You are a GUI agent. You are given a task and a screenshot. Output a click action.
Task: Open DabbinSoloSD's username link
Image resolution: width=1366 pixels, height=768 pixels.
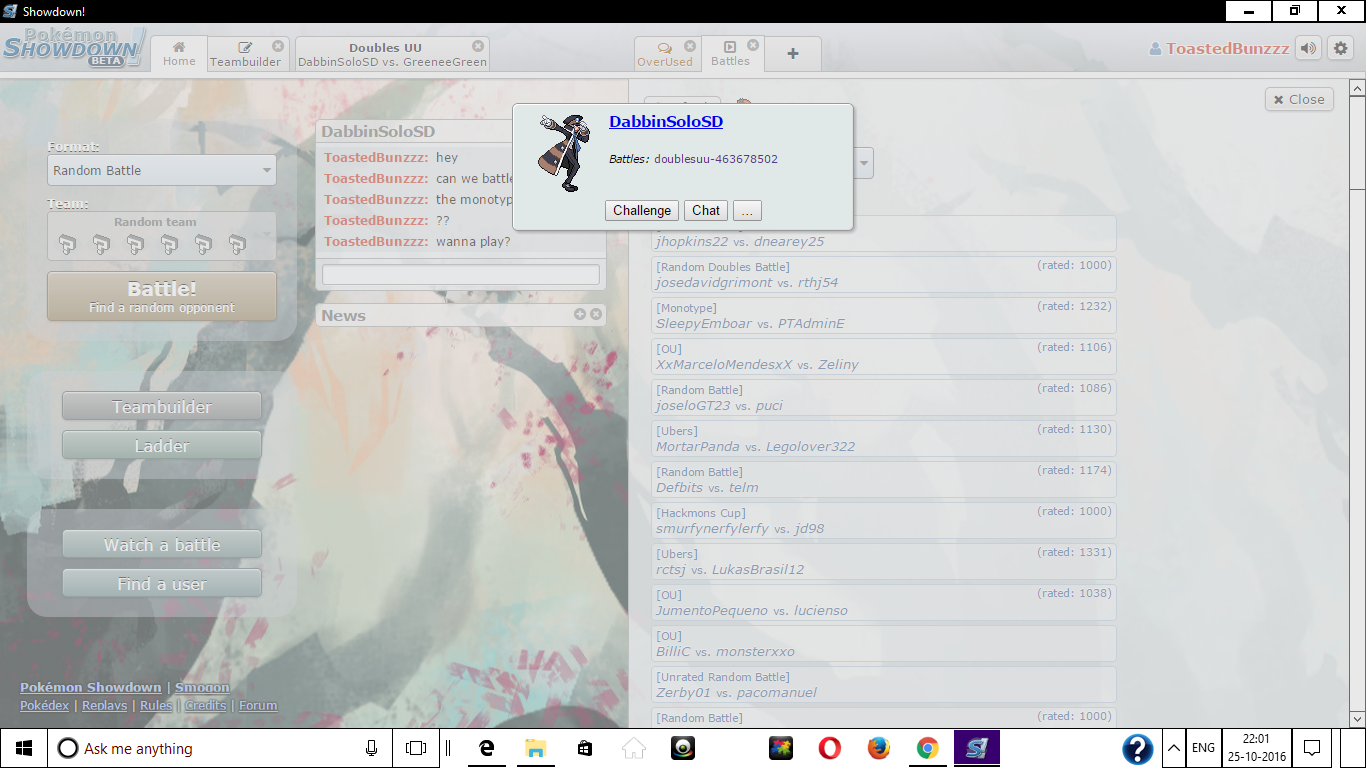tap(666, 121)
